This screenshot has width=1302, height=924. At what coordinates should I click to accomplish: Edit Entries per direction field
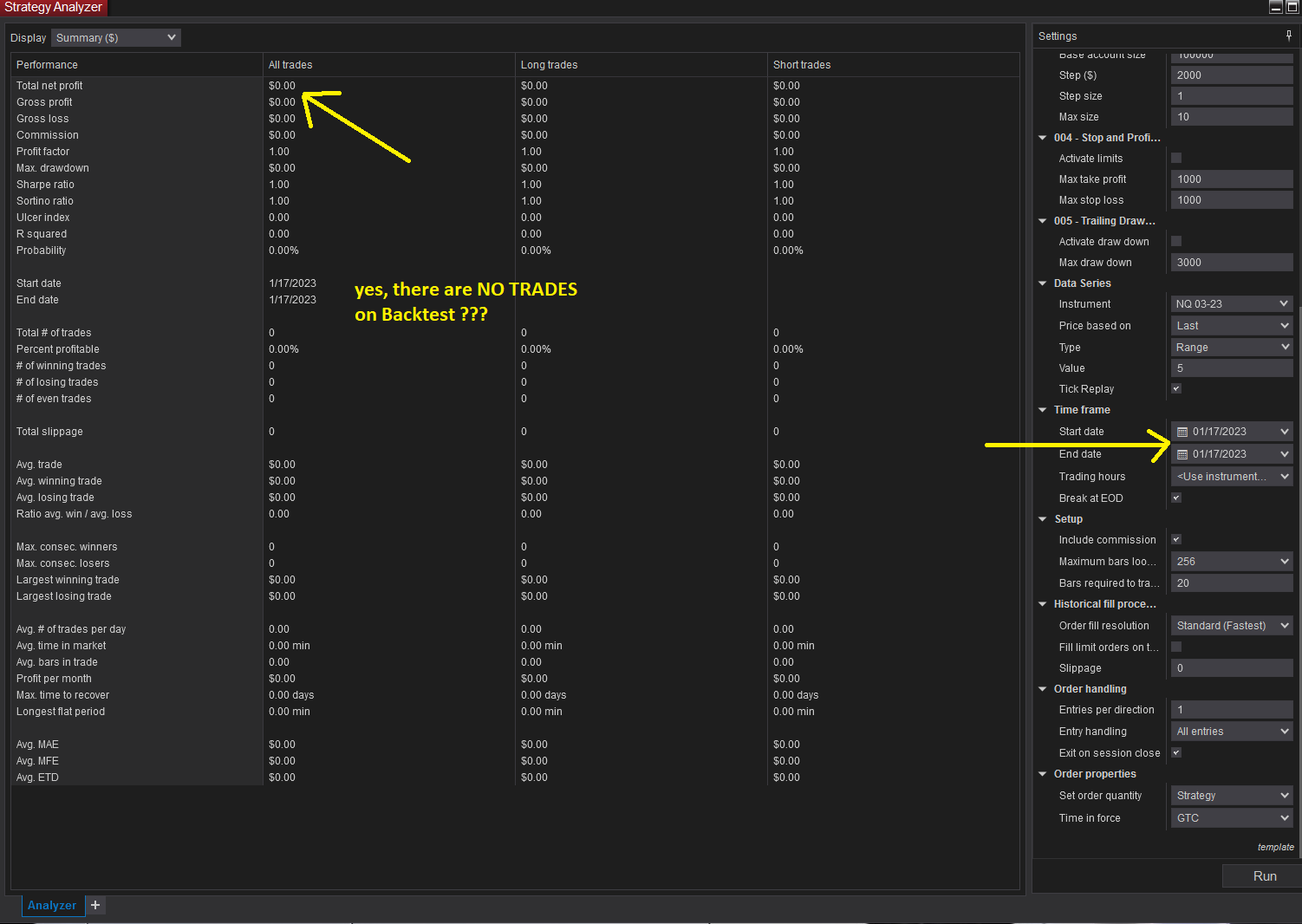coord(1232,710)
